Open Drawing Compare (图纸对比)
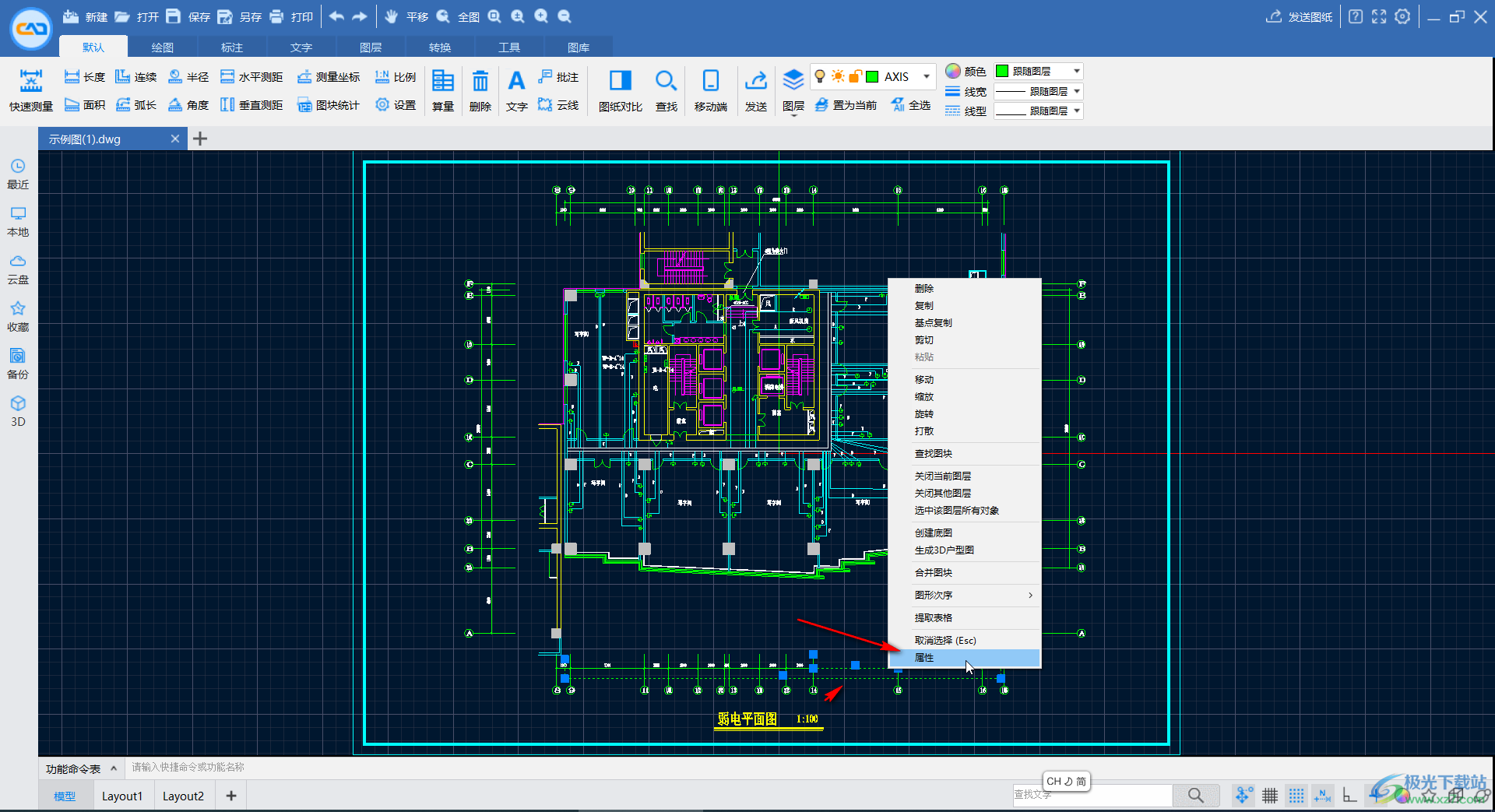 pyautogui.click(x=621, y=91)
